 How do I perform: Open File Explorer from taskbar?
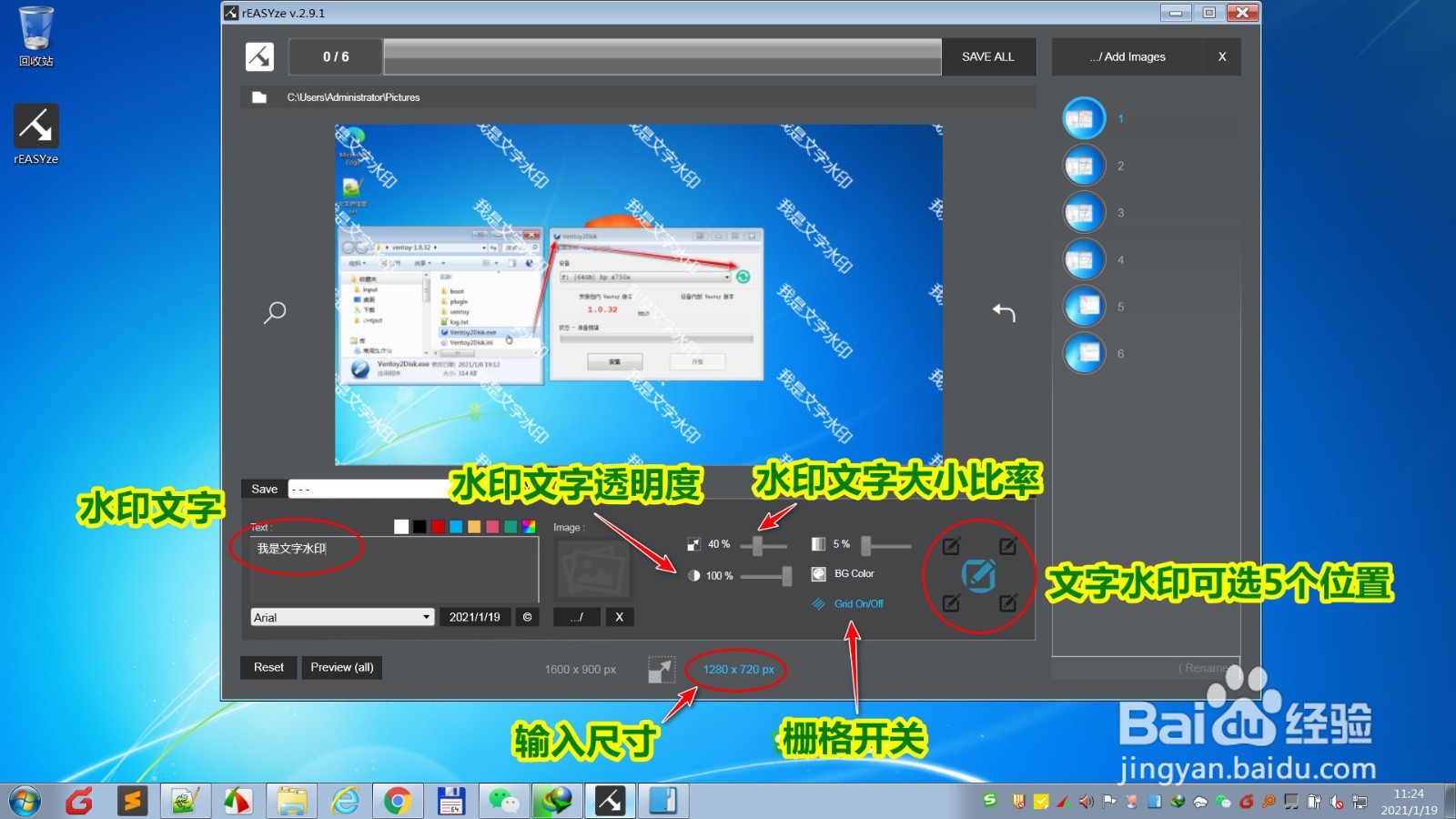[292, 802]
